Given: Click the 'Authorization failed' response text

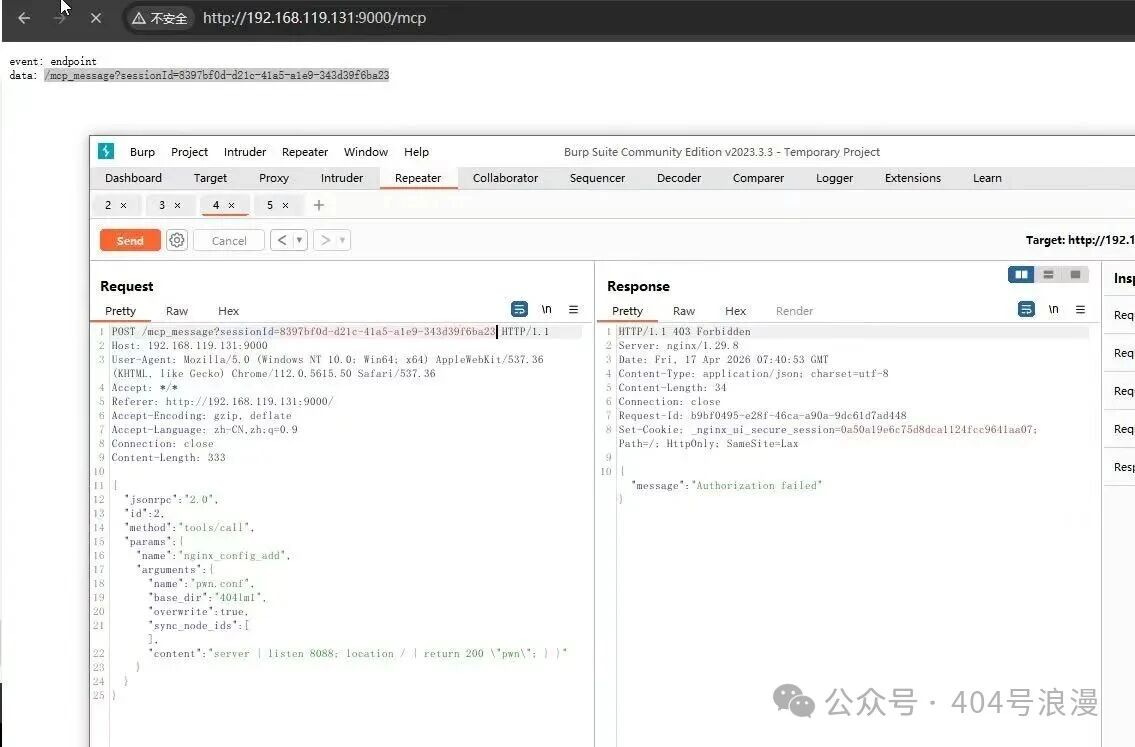Looking at the screenshot, I should 757,486.
